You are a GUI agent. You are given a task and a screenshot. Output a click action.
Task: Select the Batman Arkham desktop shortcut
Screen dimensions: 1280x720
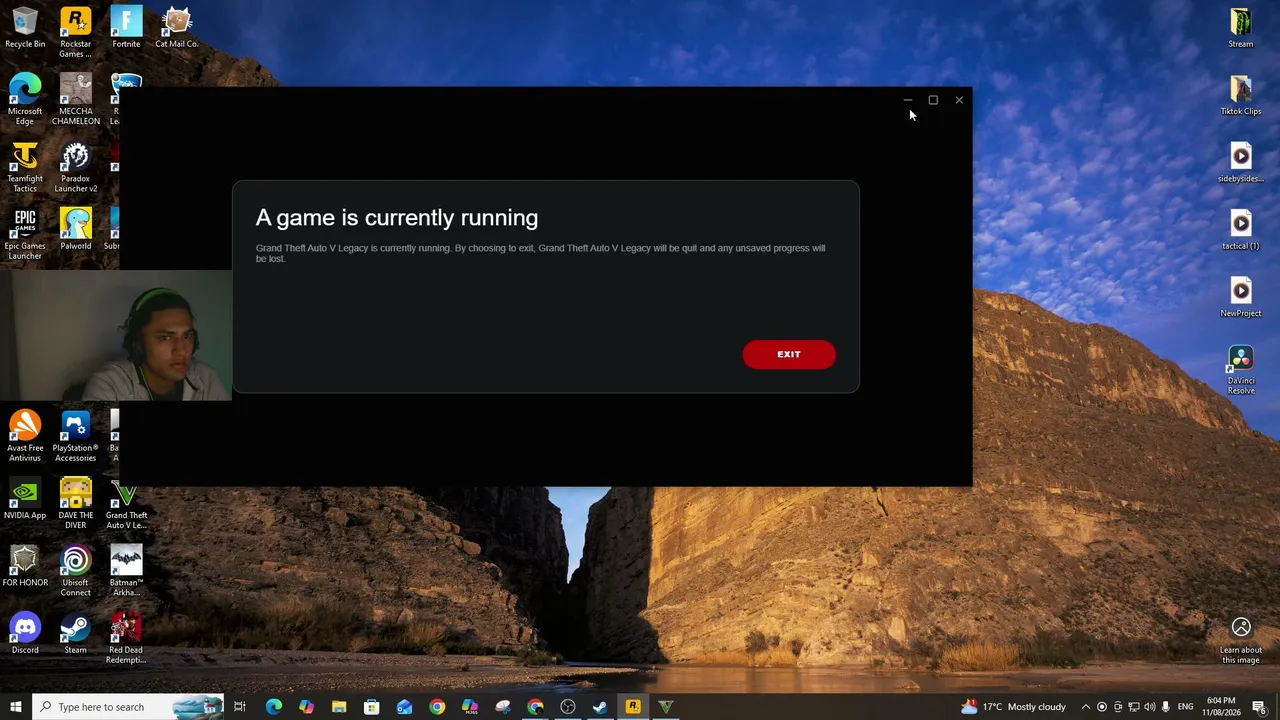(126, 572)
